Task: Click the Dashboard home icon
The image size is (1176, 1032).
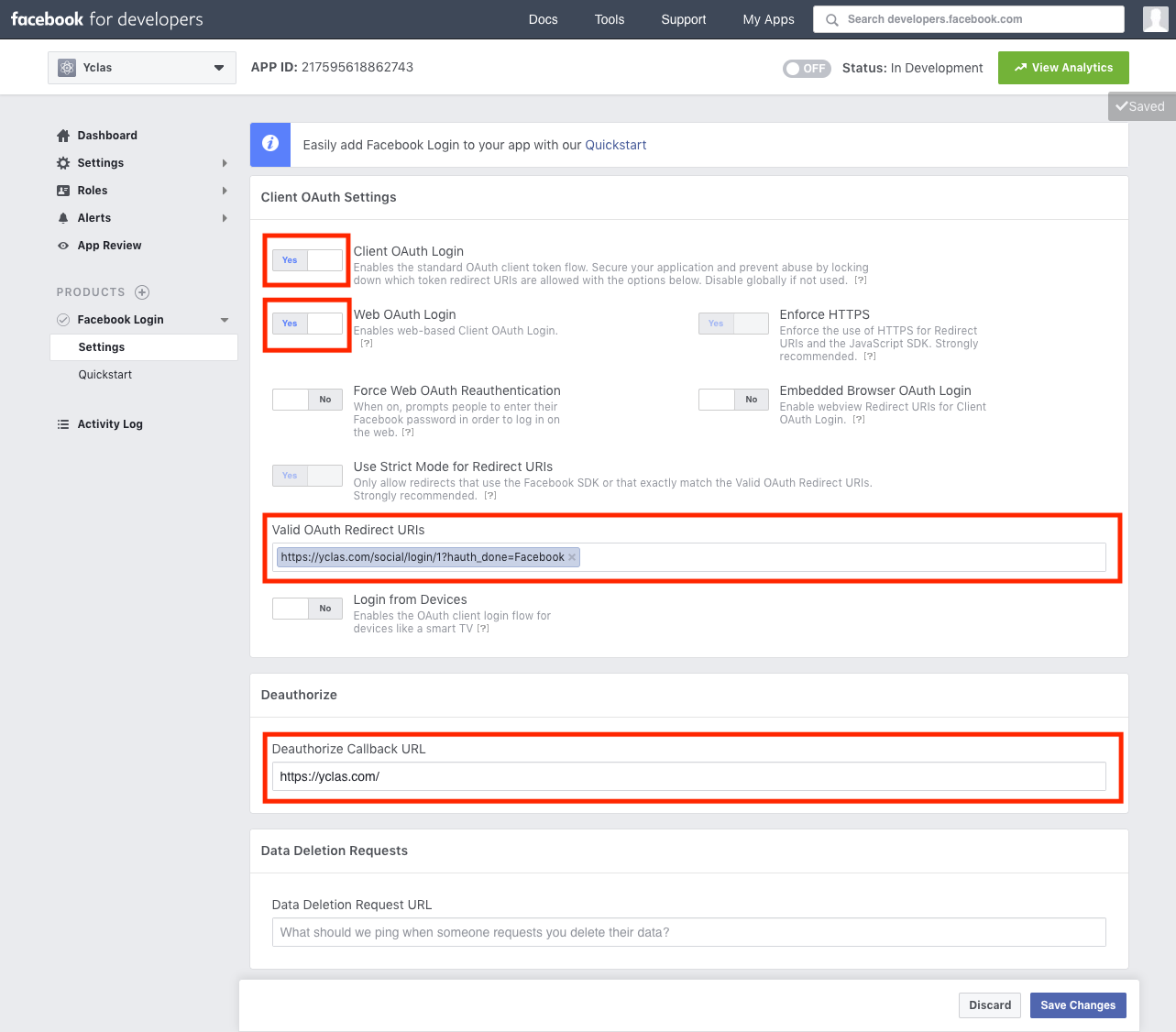Action: tap(63, 136)
